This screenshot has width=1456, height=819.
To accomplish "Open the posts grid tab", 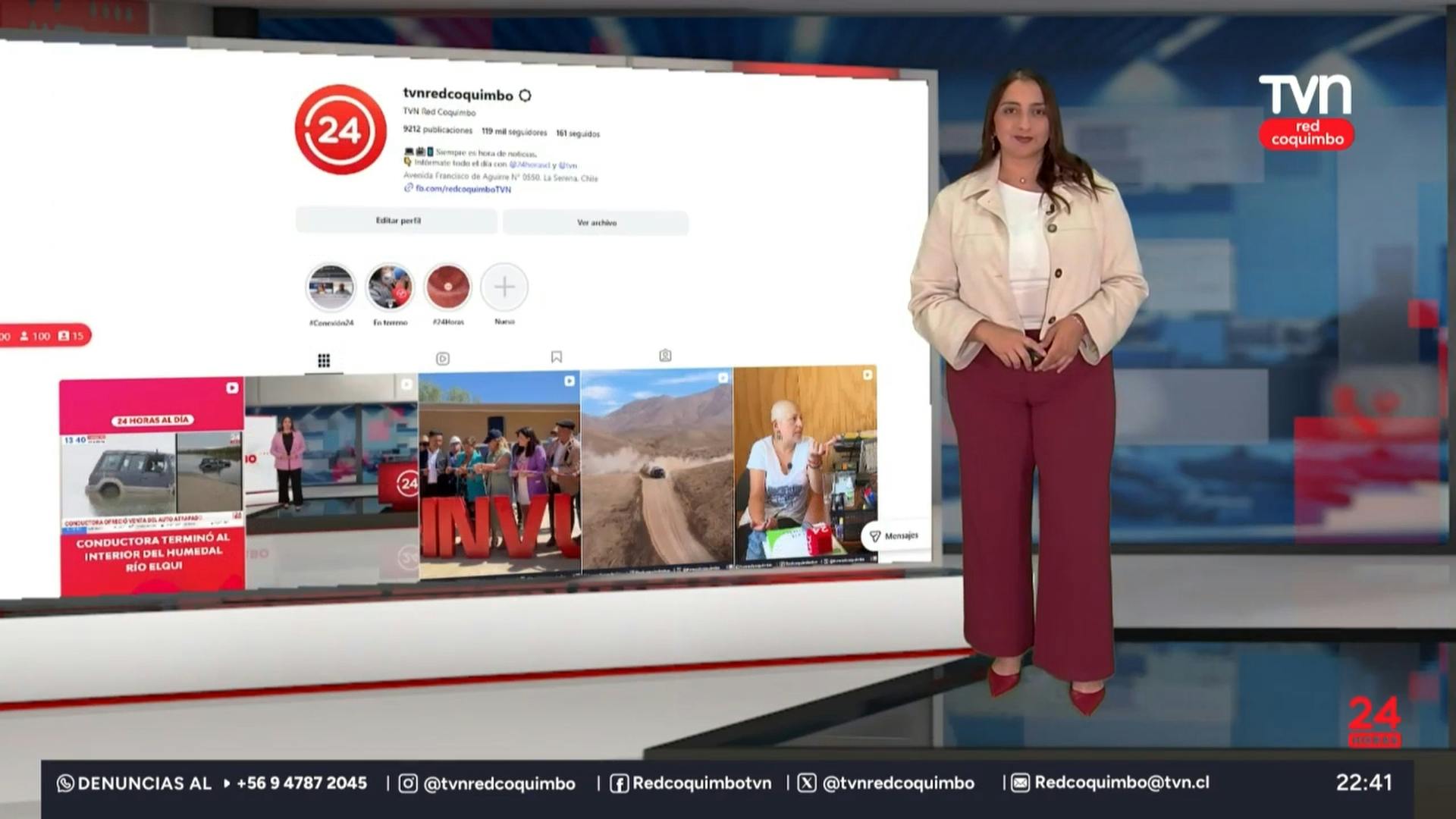I will click(324, 360).
